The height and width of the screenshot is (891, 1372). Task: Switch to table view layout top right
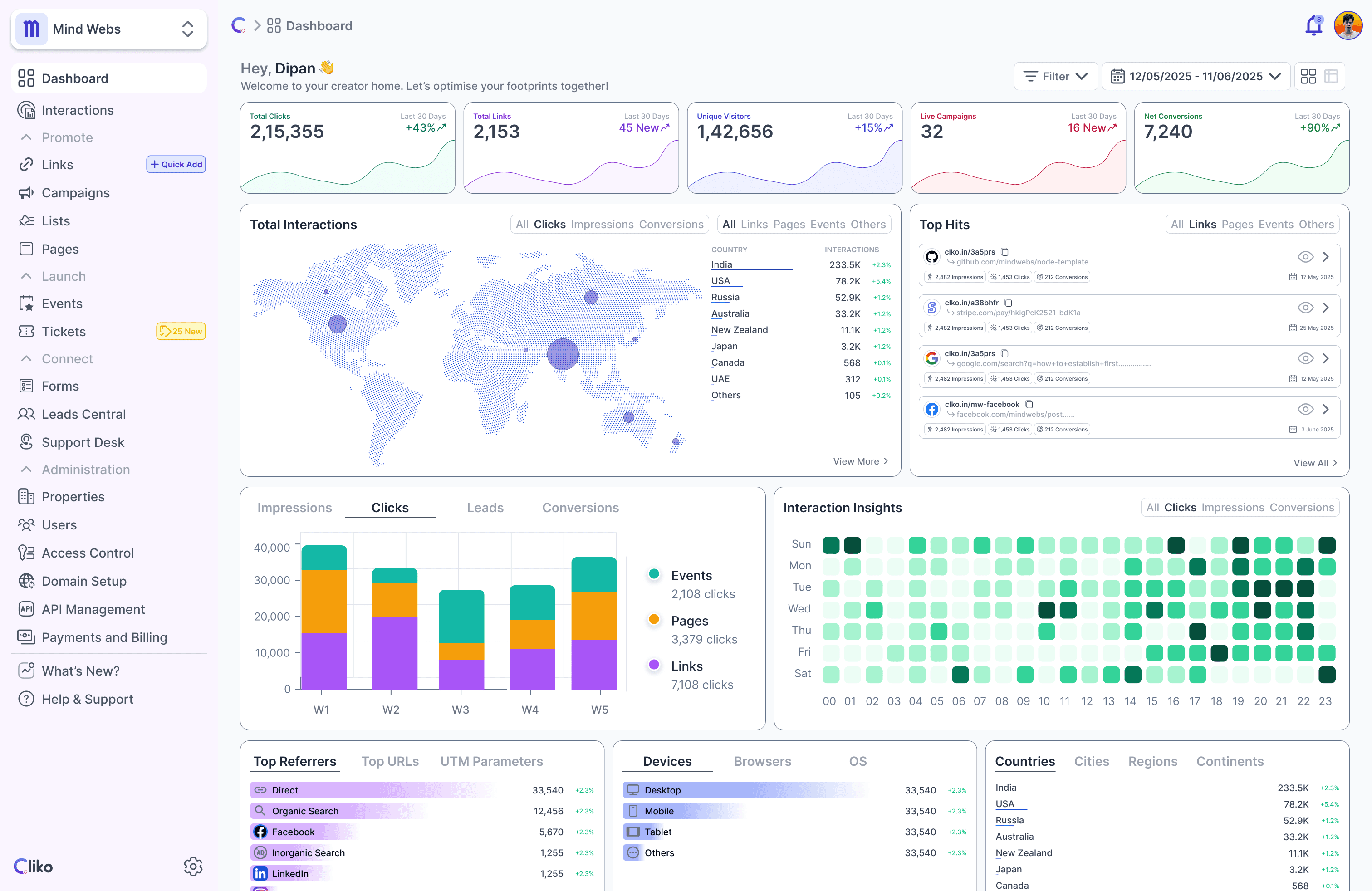click(x=1332, y=75)
